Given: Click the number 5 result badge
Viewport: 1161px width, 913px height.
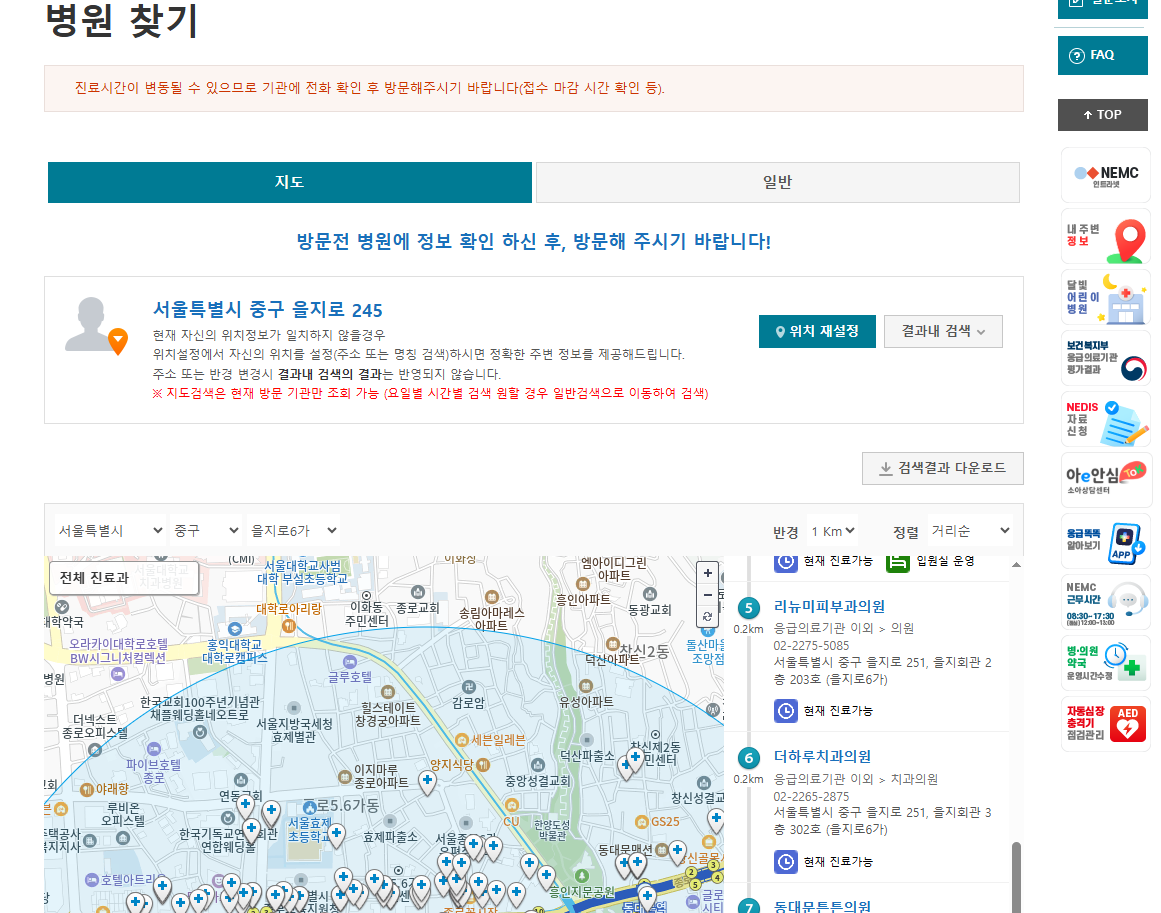Looking at the screenshot, I should [749, 609].
